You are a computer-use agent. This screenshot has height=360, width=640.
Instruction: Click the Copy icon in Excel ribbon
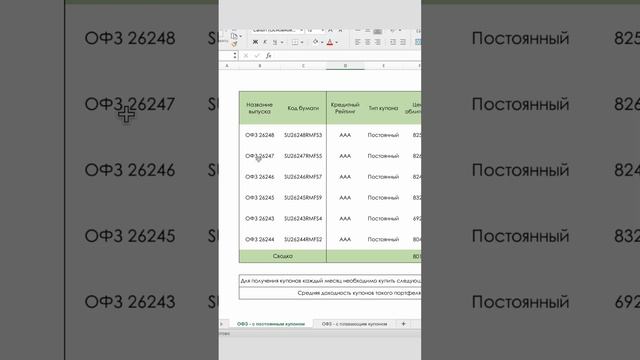(x=234, y=36)
